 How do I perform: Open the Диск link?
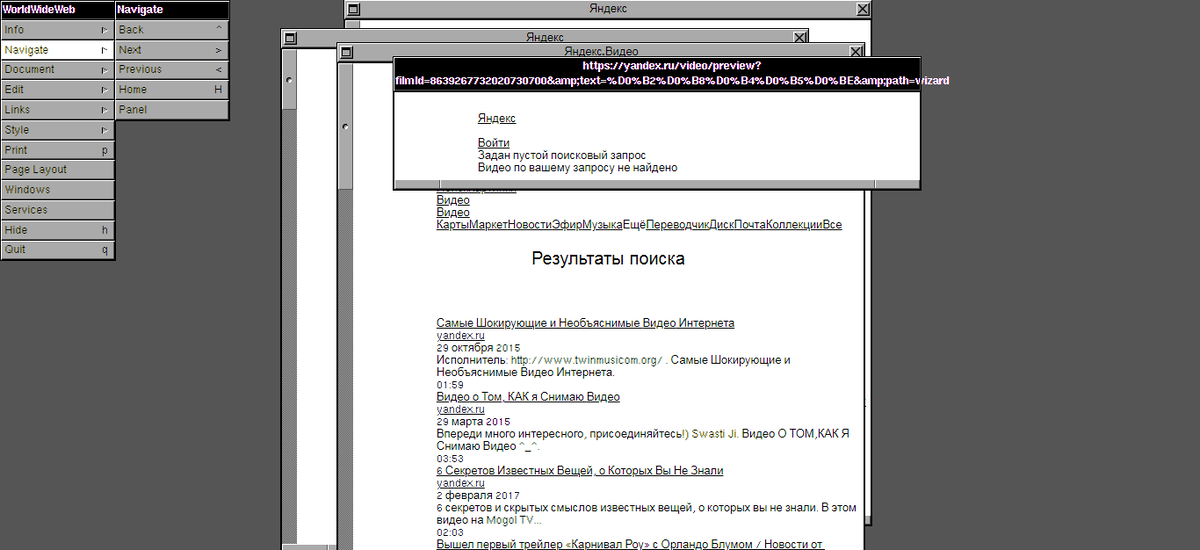721,225
